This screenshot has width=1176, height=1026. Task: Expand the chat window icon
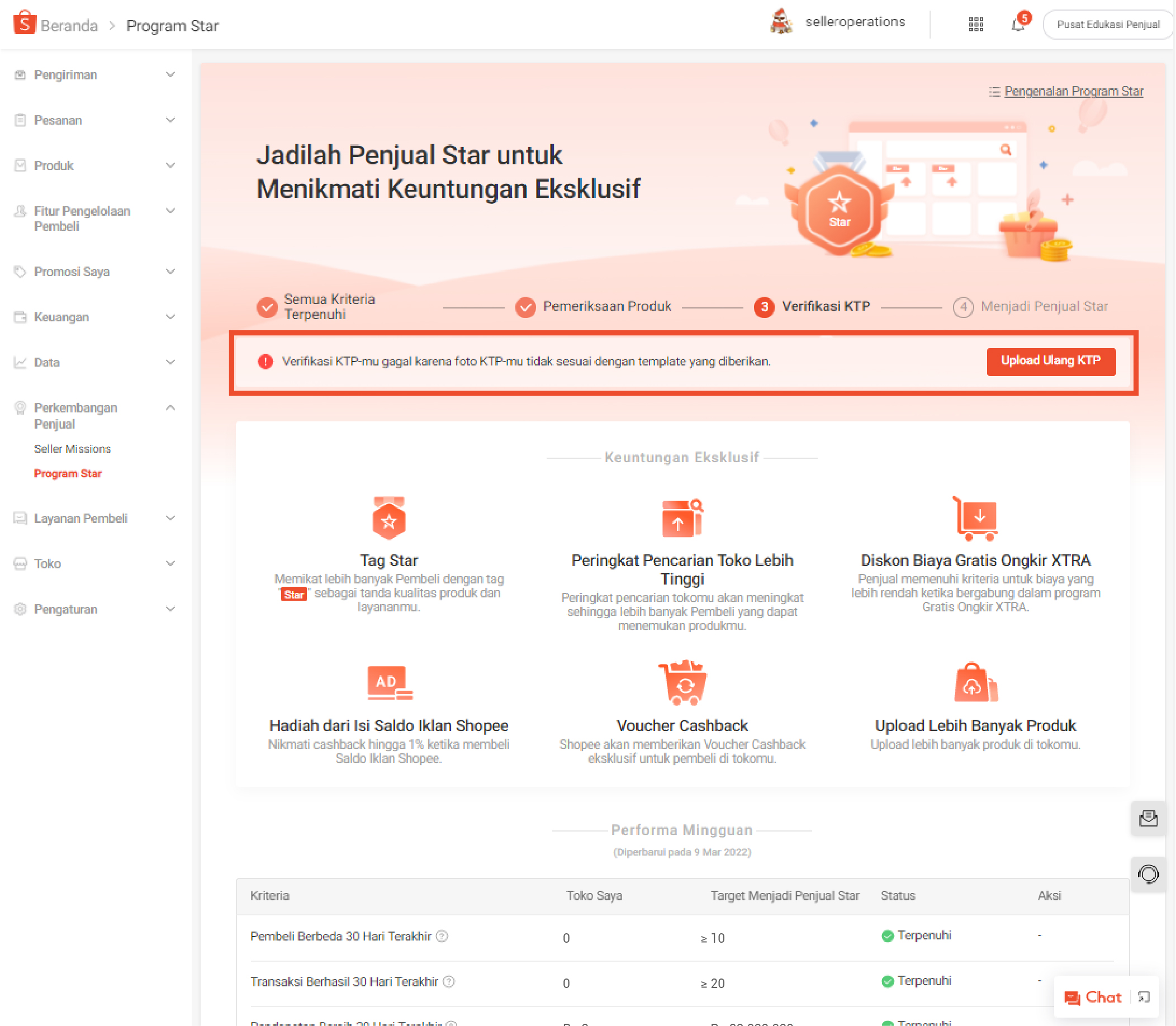click(x=1144, y=997)
